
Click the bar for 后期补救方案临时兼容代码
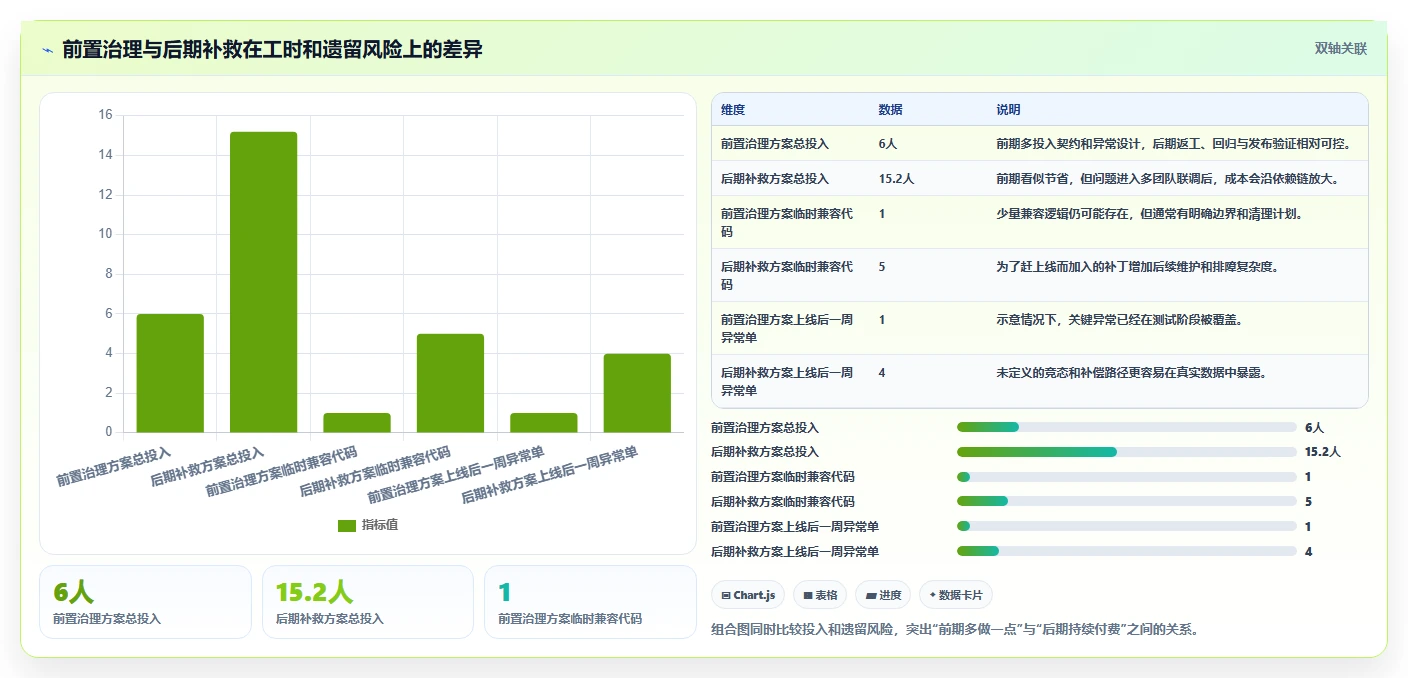tap(450, 383)
